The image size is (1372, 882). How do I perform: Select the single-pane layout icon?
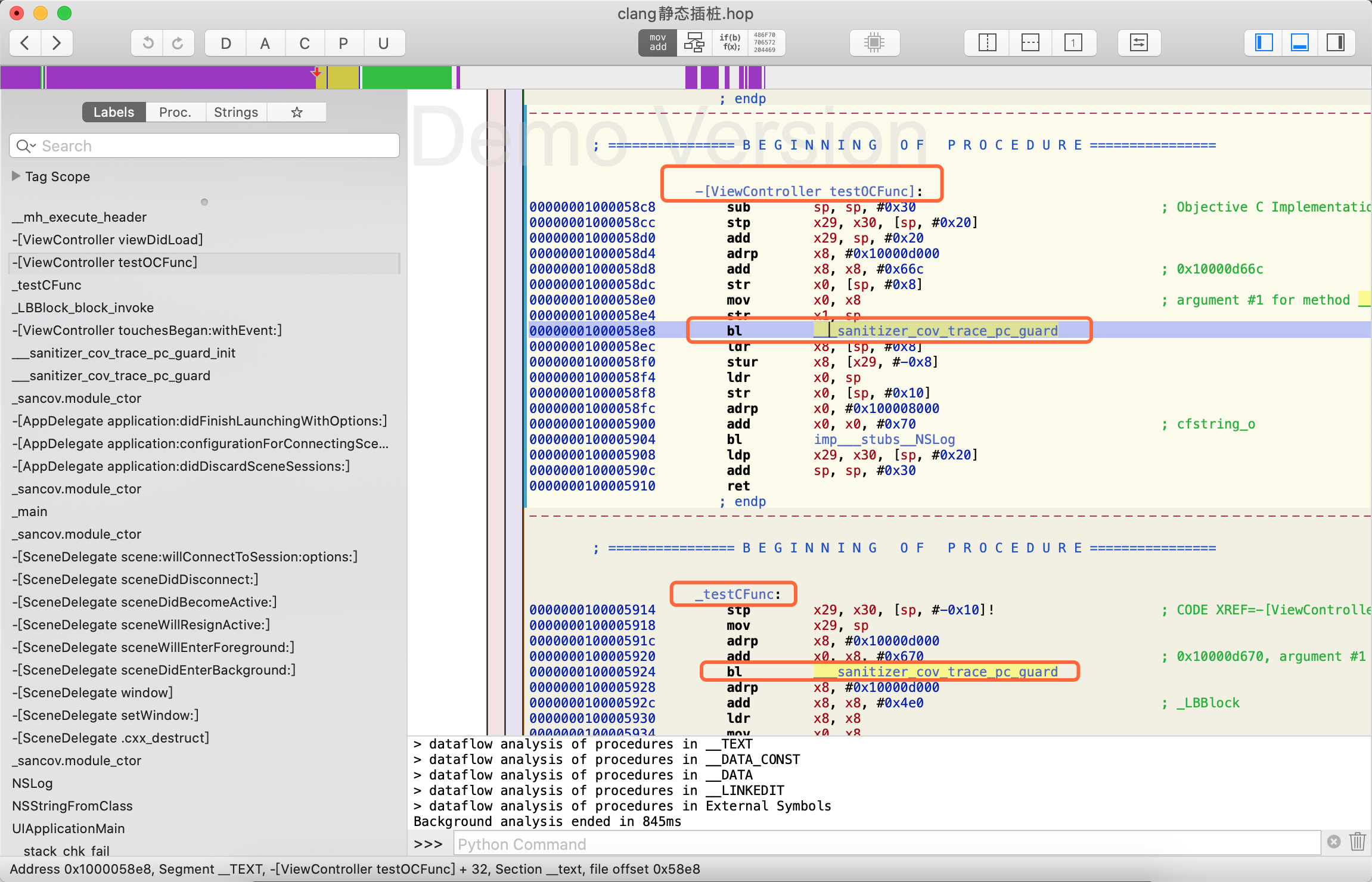[x=1073, y=43]
